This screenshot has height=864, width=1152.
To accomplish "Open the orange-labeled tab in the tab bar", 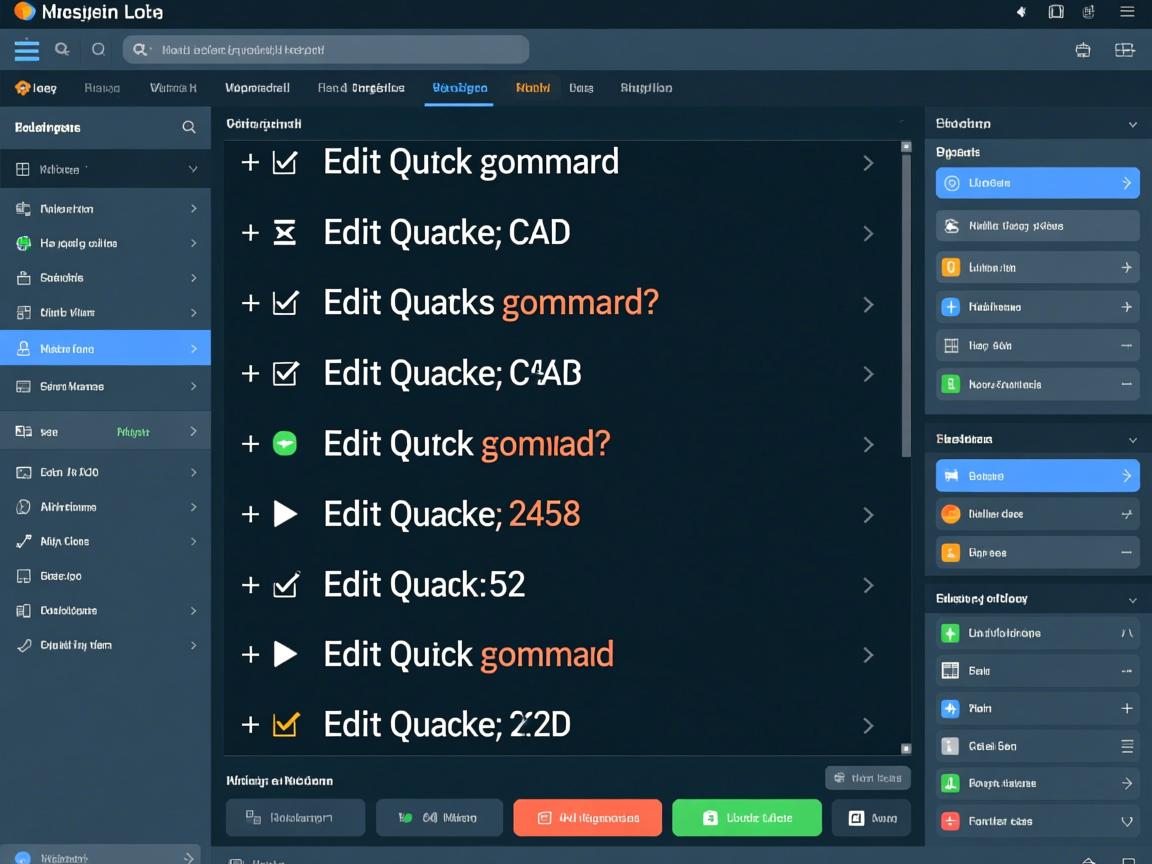I will pos(532,88).
